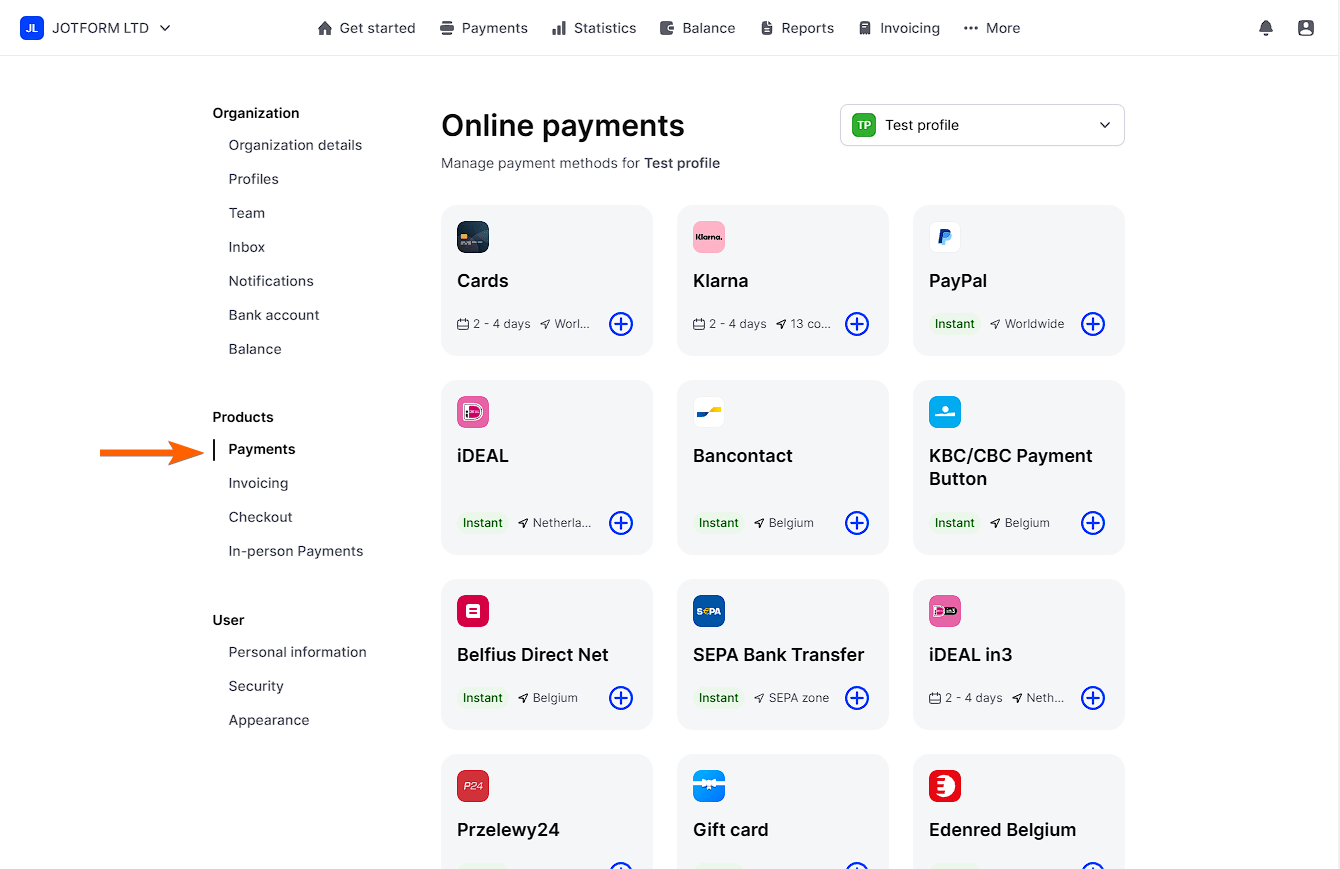Open Appearance settings in the sidebar
The height and width of the screenshot is (869, 1340).
pyautogui.click(x=269, y=720)
